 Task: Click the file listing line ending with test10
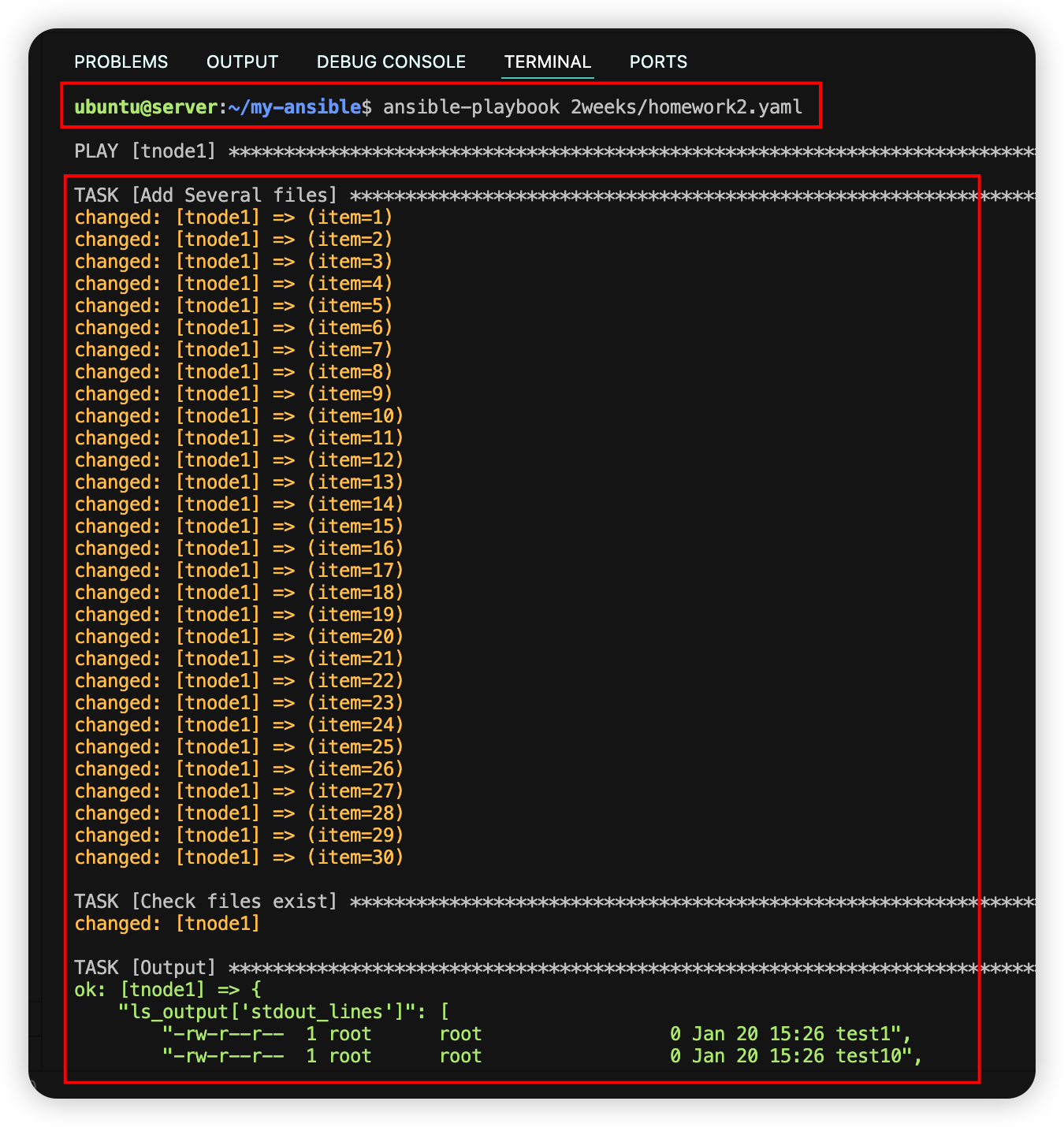click(542, 1055)
